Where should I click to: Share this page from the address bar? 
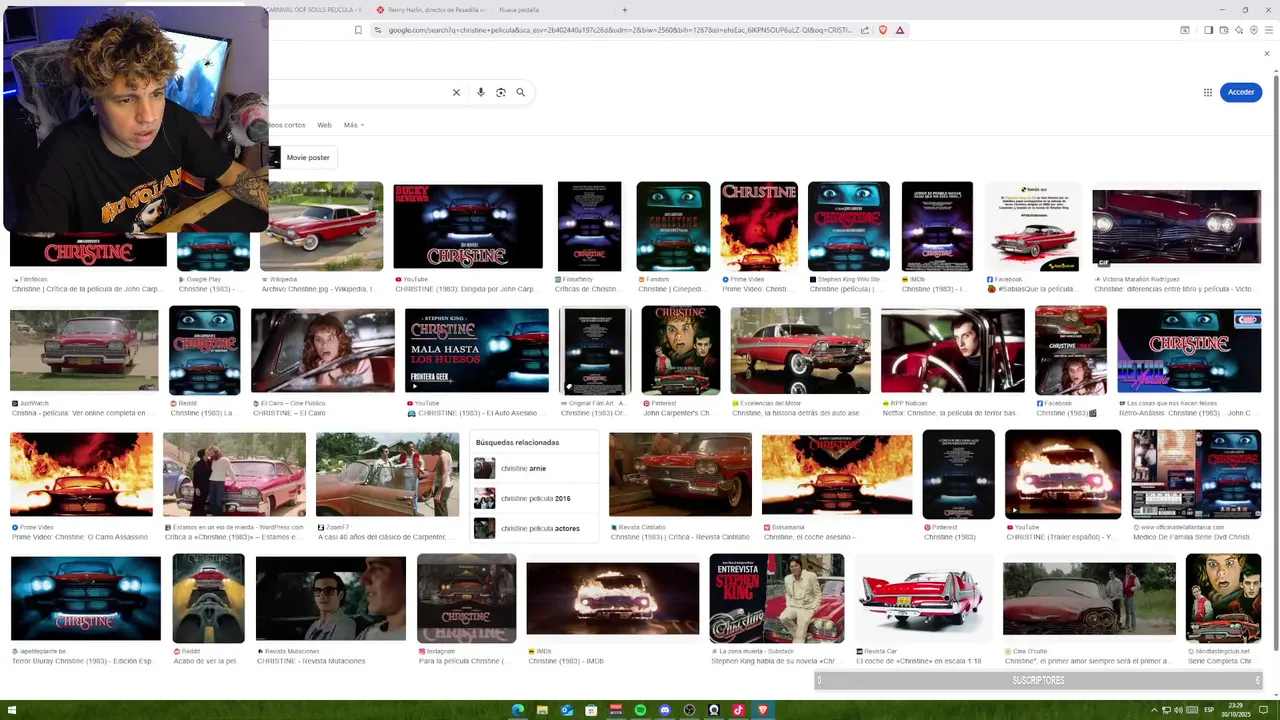(865, 30)
